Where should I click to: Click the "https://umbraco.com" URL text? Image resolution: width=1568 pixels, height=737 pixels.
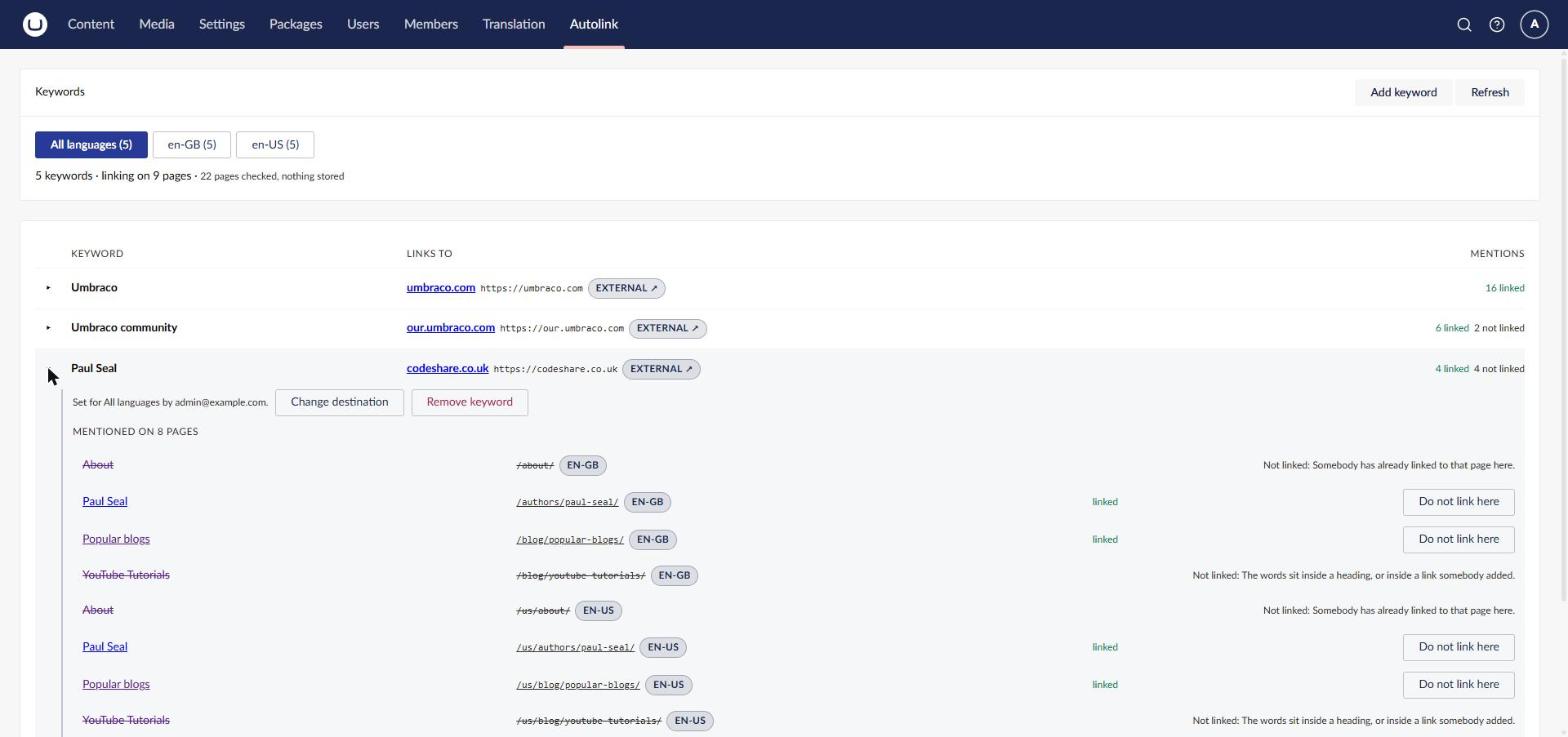[x=531, y=289]
